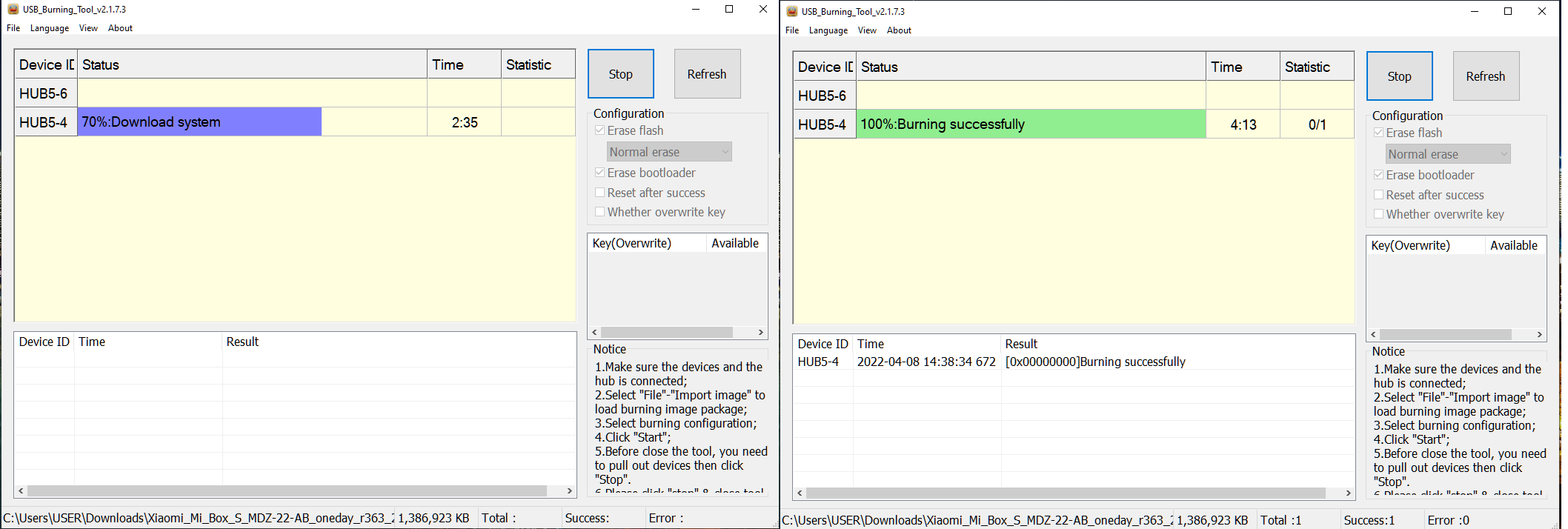Toggle Erase bootloader in the completed burn window
Image resolution: width=1568 pixels, height=529 pixels.
pos(1379,175)
